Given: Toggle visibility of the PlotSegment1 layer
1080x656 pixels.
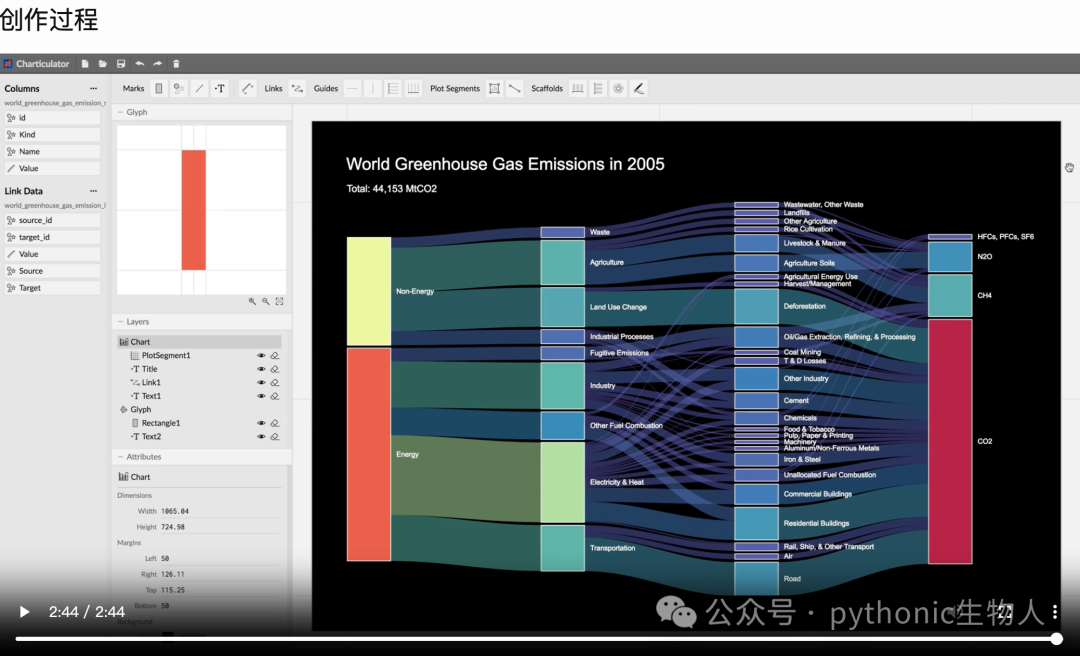Looking at the screenshot, I should coord(261,356).
